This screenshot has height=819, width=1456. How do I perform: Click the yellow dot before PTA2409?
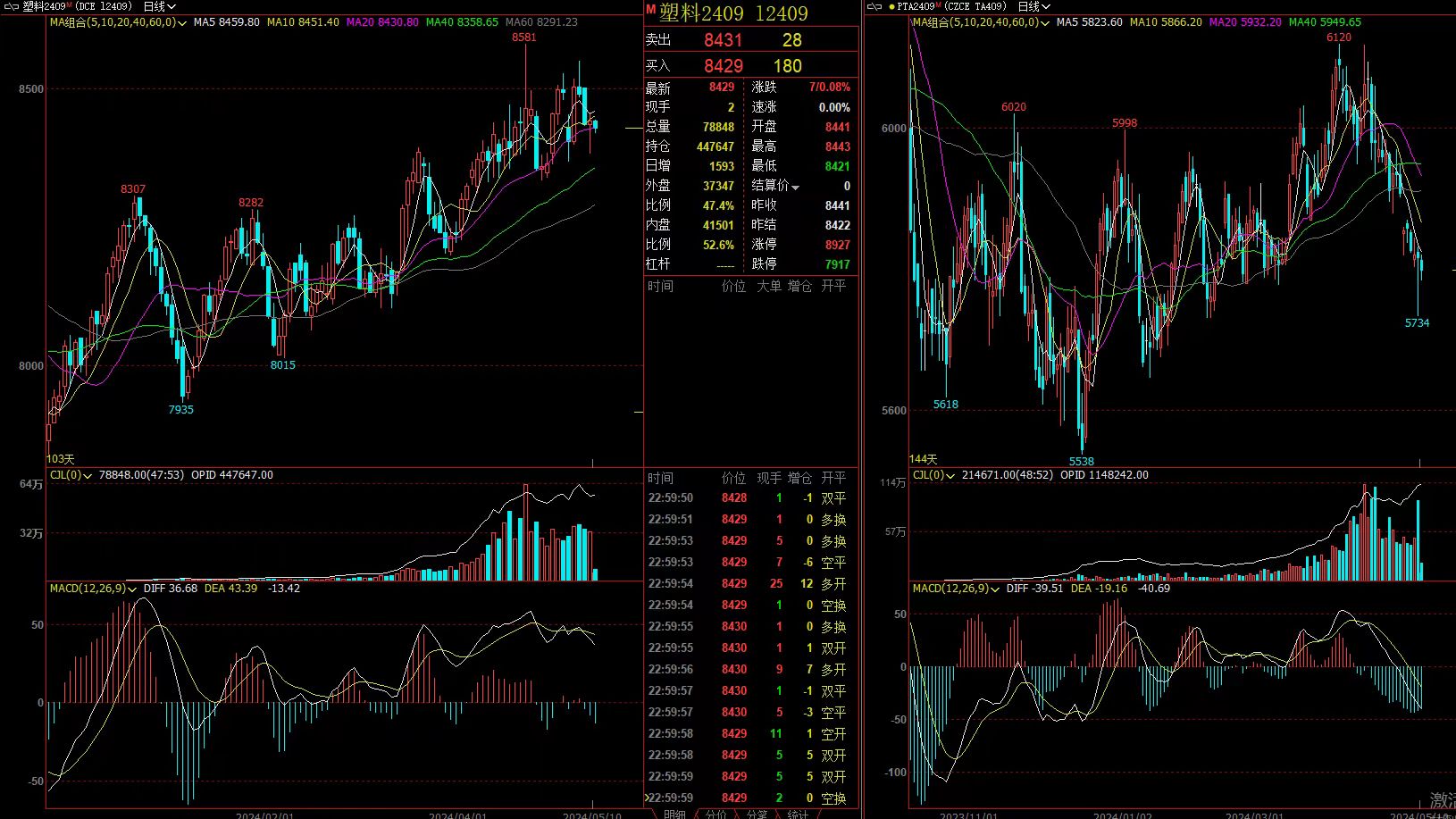(891, 6)
